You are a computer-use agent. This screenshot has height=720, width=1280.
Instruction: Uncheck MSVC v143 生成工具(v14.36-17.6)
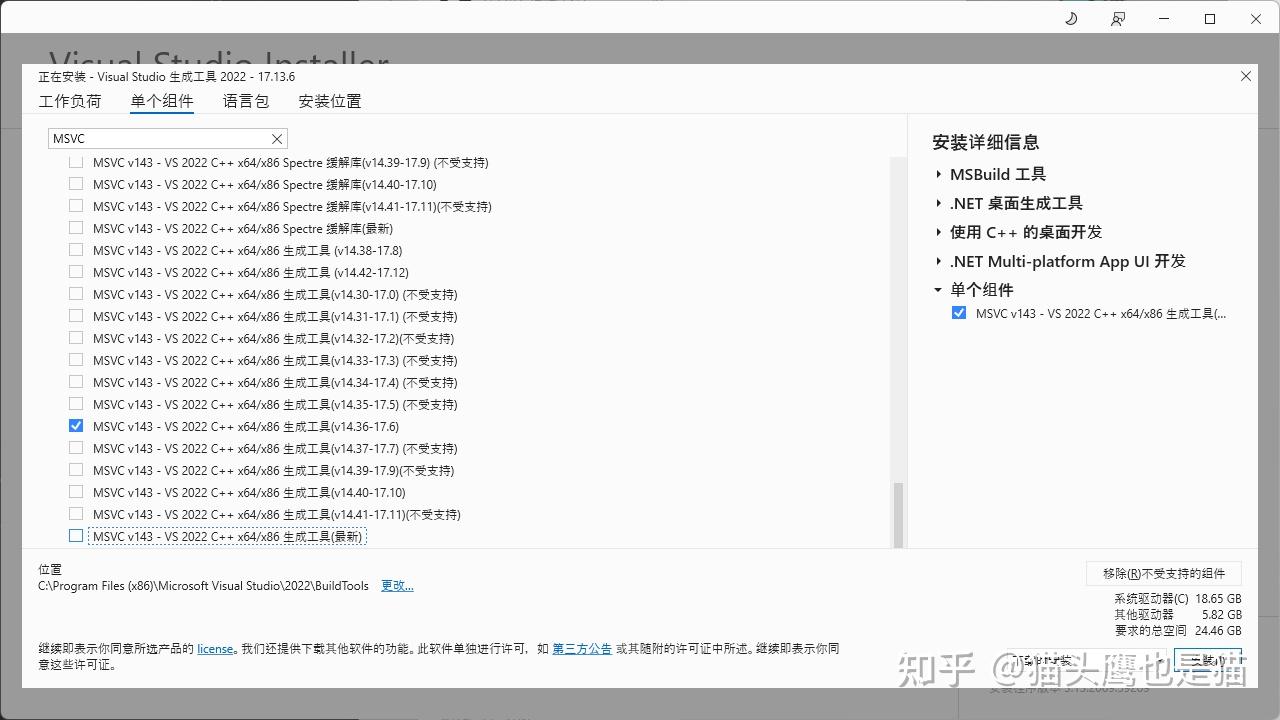(75, 425)
